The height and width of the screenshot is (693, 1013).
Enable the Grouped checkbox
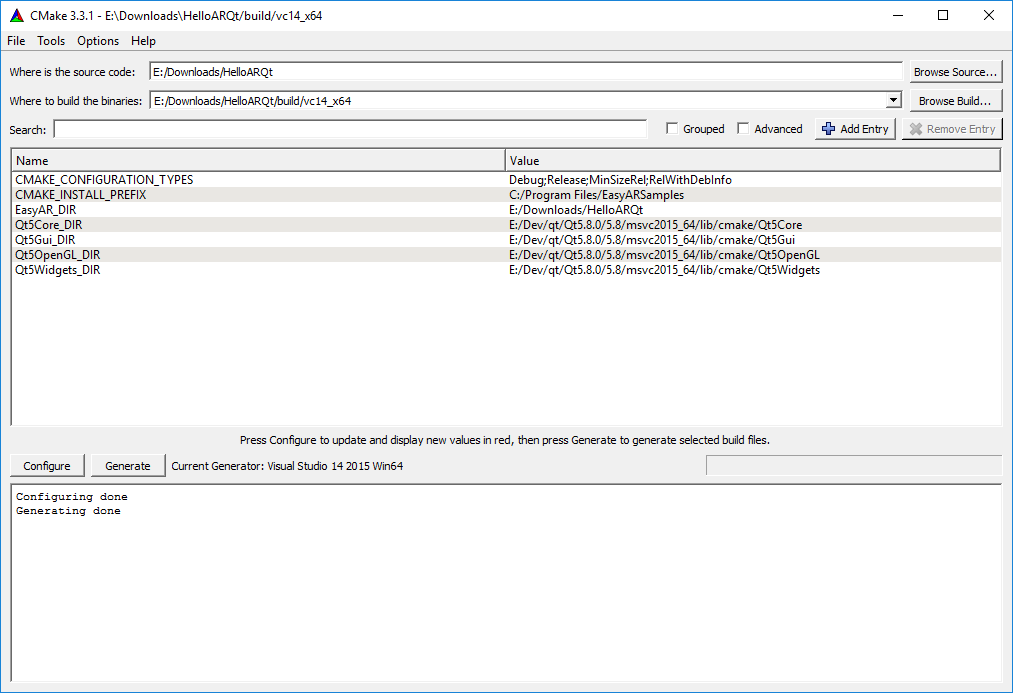673,129
